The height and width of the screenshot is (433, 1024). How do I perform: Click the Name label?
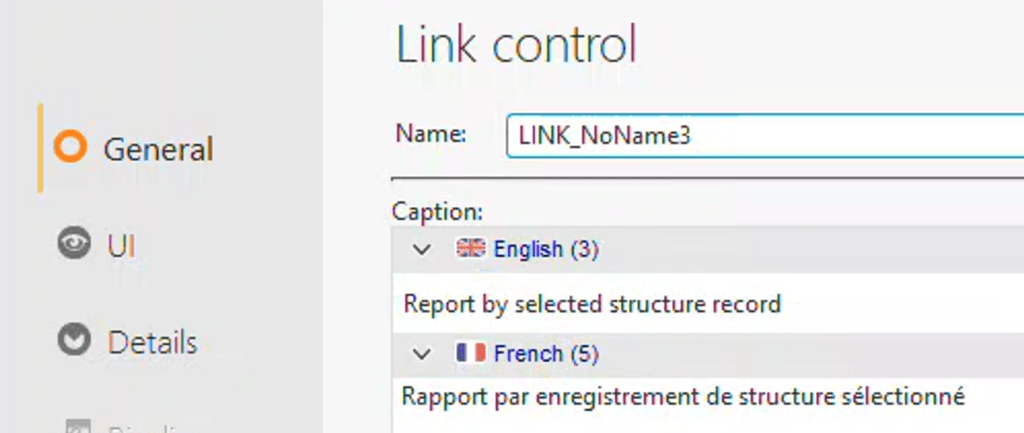[x=431, y=134]
